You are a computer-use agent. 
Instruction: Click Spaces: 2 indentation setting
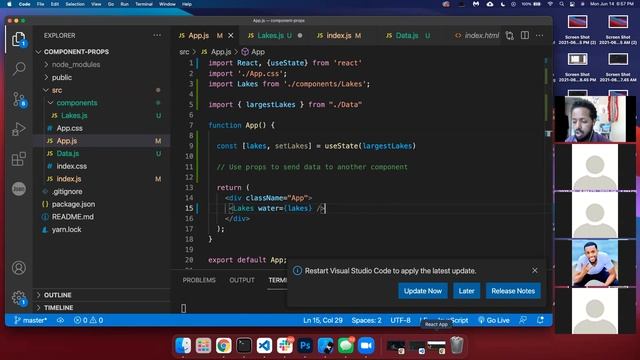[x=367, y=320]
